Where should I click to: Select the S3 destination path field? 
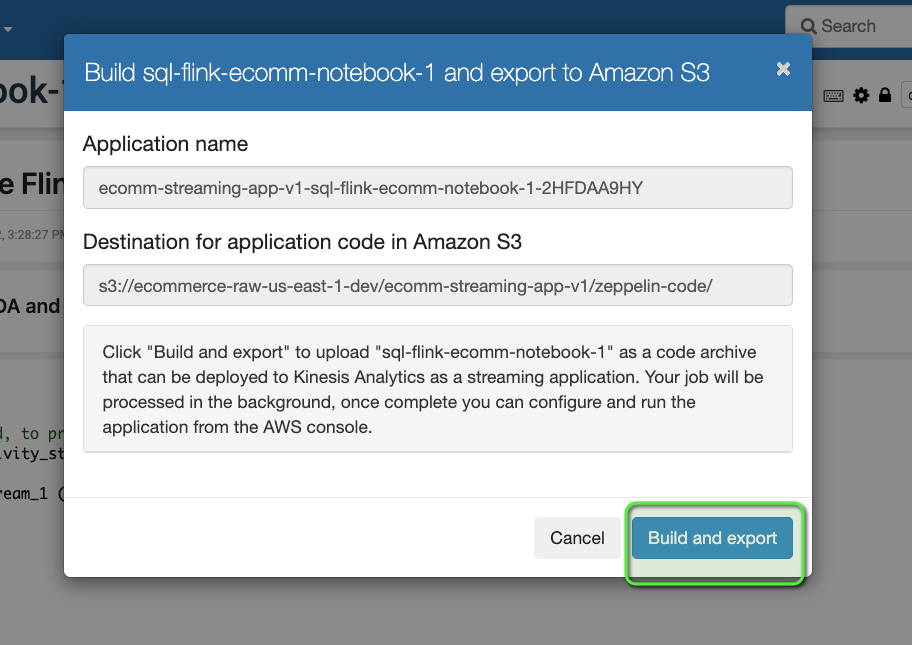pos(437,285)
